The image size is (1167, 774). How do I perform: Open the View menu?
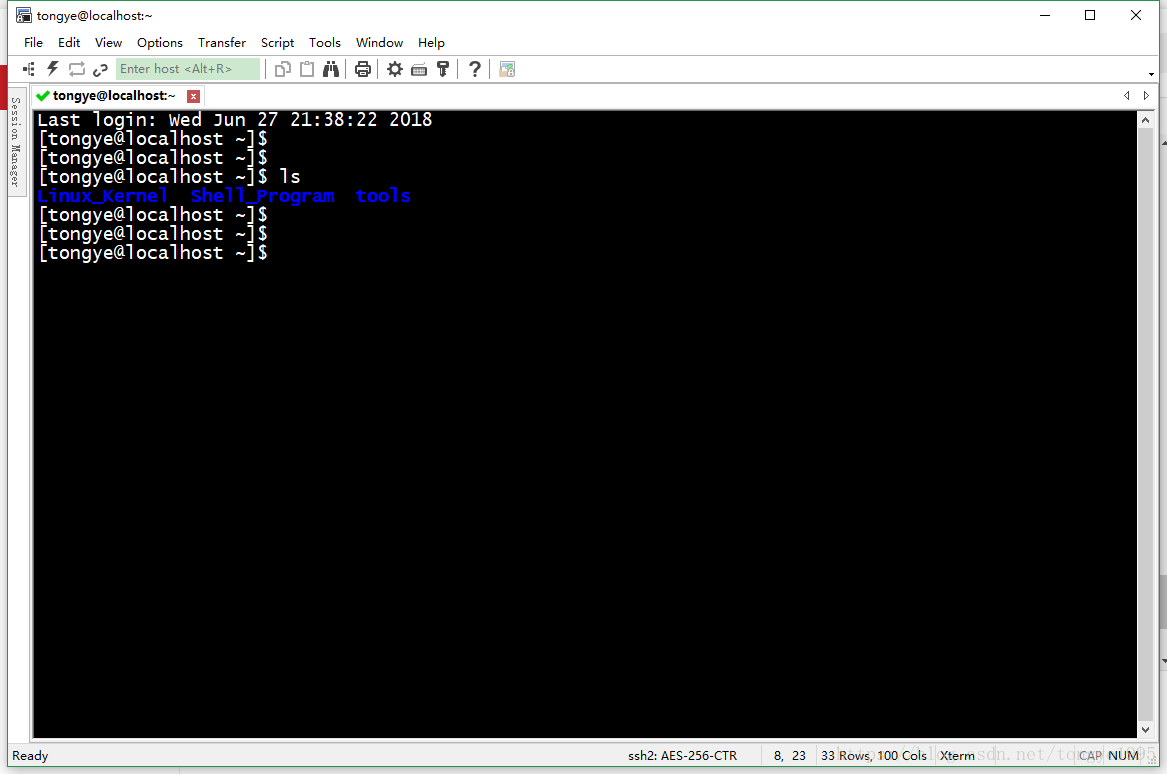click(109, 42)
